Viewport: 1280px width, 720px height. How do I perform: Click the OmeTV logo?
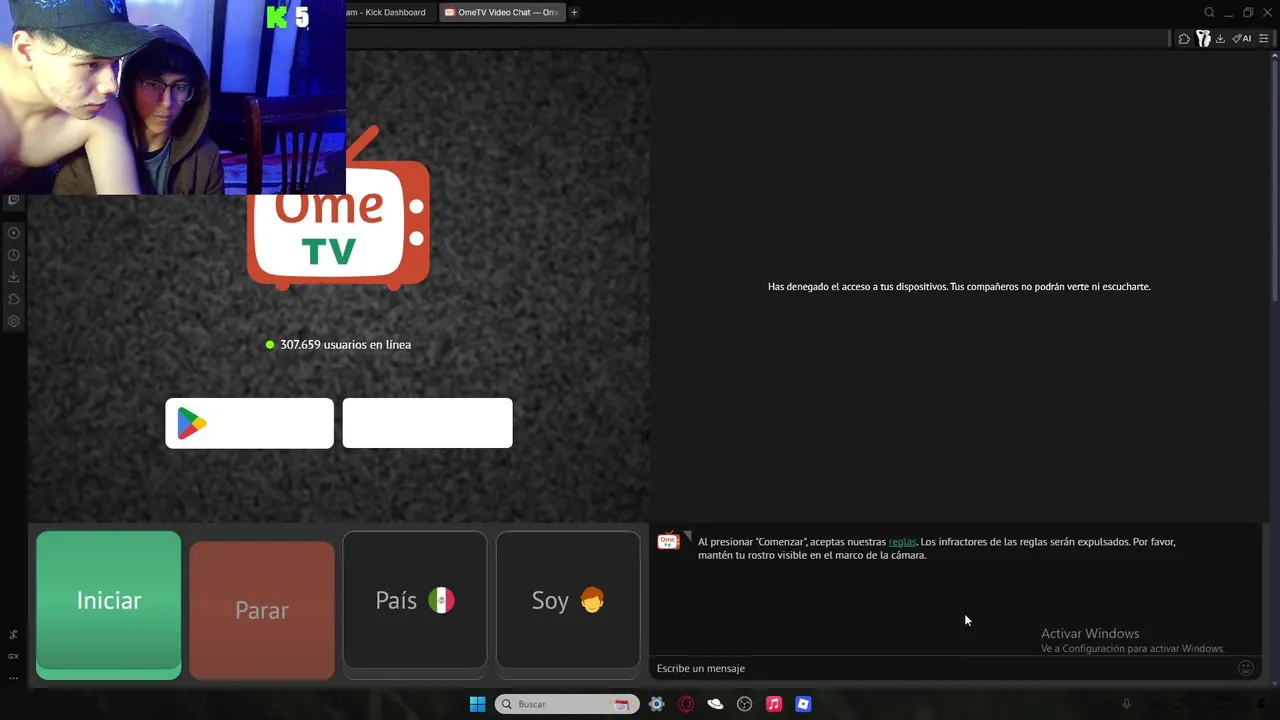pyautogui.click(x=338, y=208)
